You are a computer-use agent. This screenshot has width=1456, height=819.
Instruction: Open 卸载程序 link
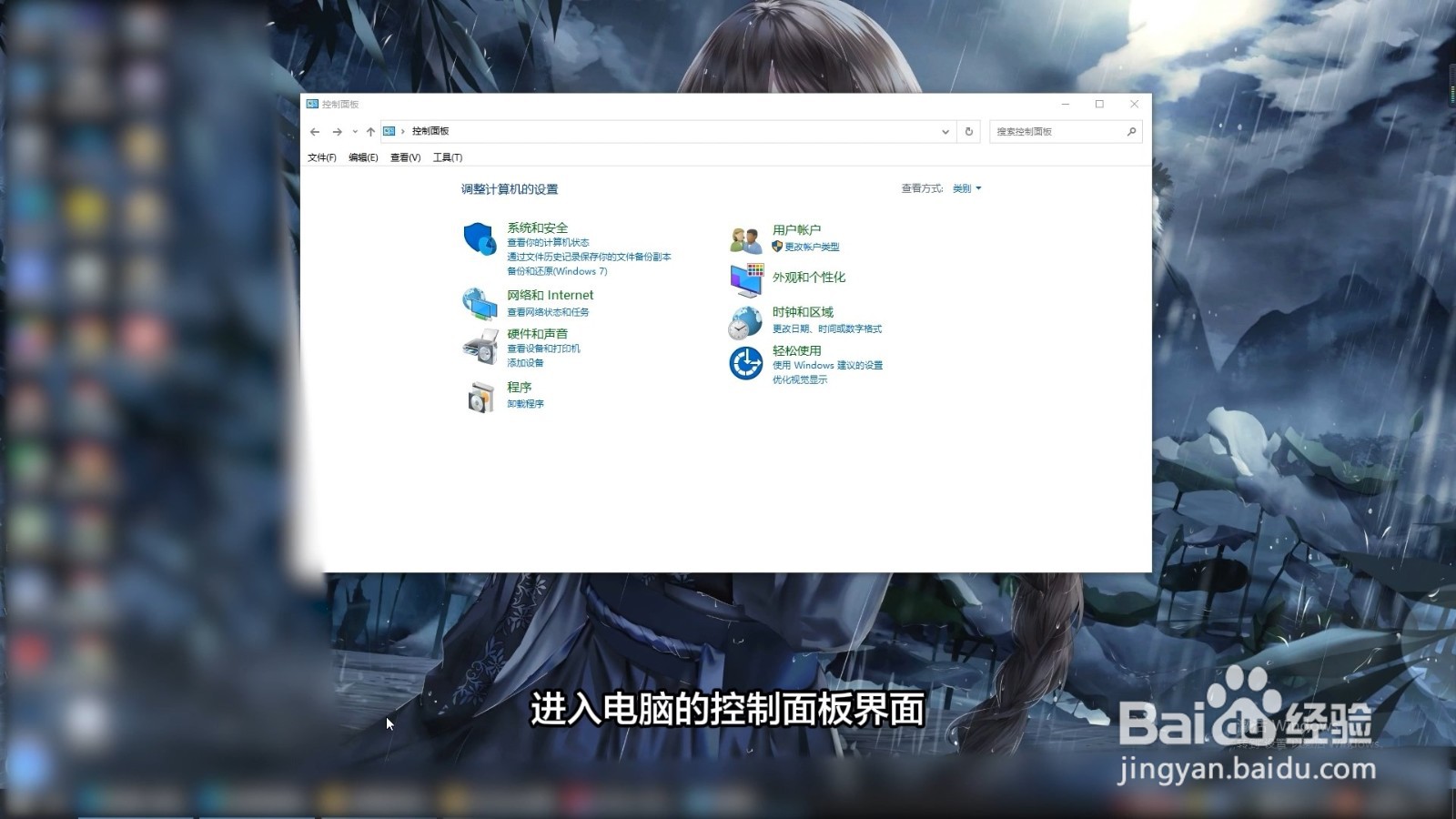pyautogui.click(x=525, y=404)
